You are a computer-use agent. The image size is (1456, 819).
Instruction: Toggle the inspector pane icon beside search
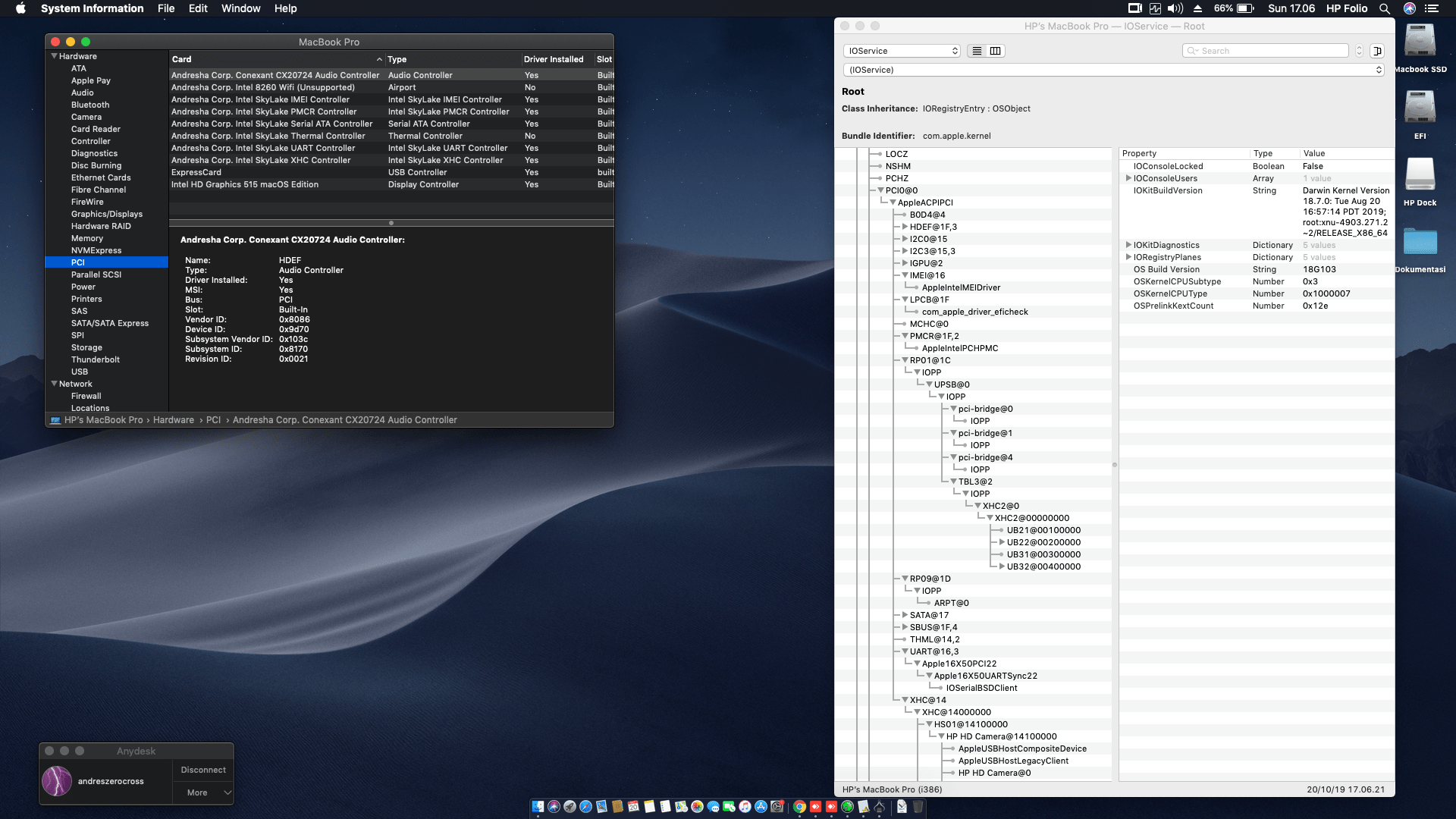tap(1377, 51)
